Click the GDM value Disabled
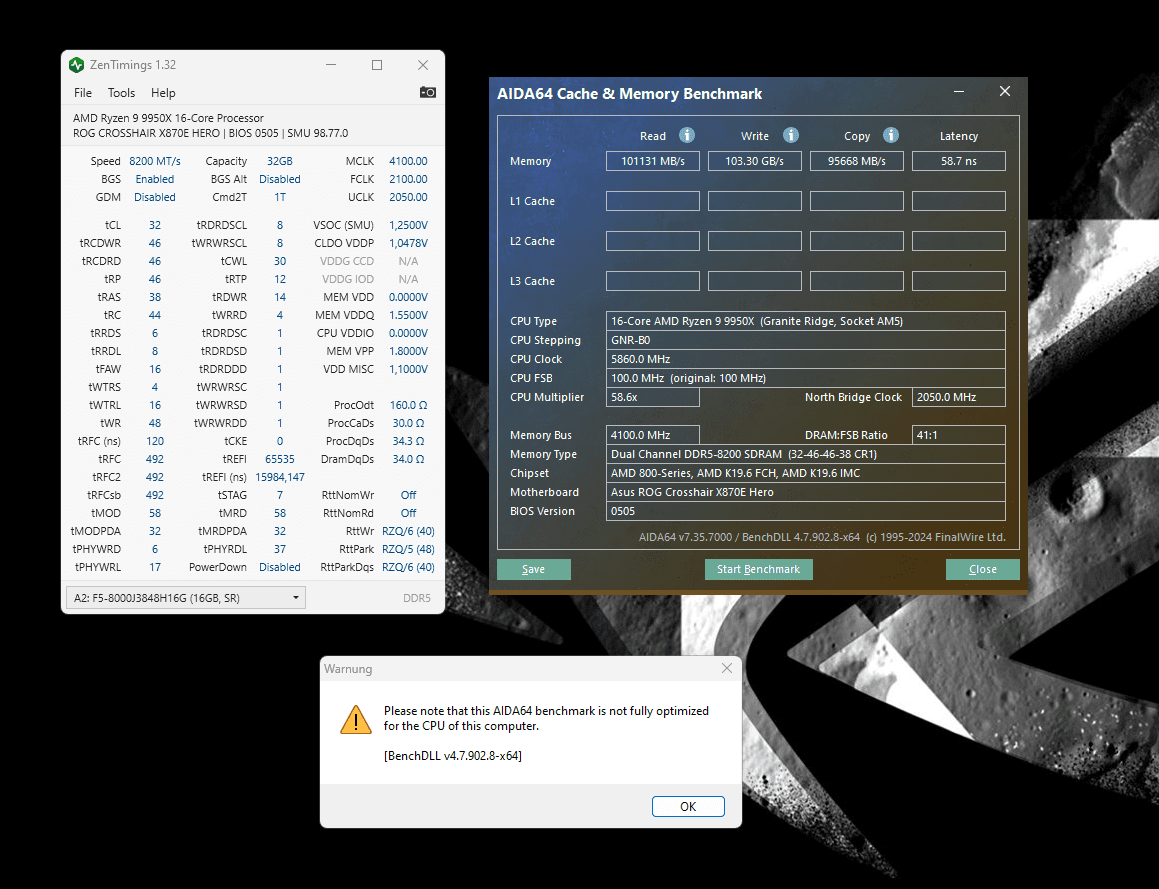The height and width of the screenshot is (889, 1159). point(154,197)
